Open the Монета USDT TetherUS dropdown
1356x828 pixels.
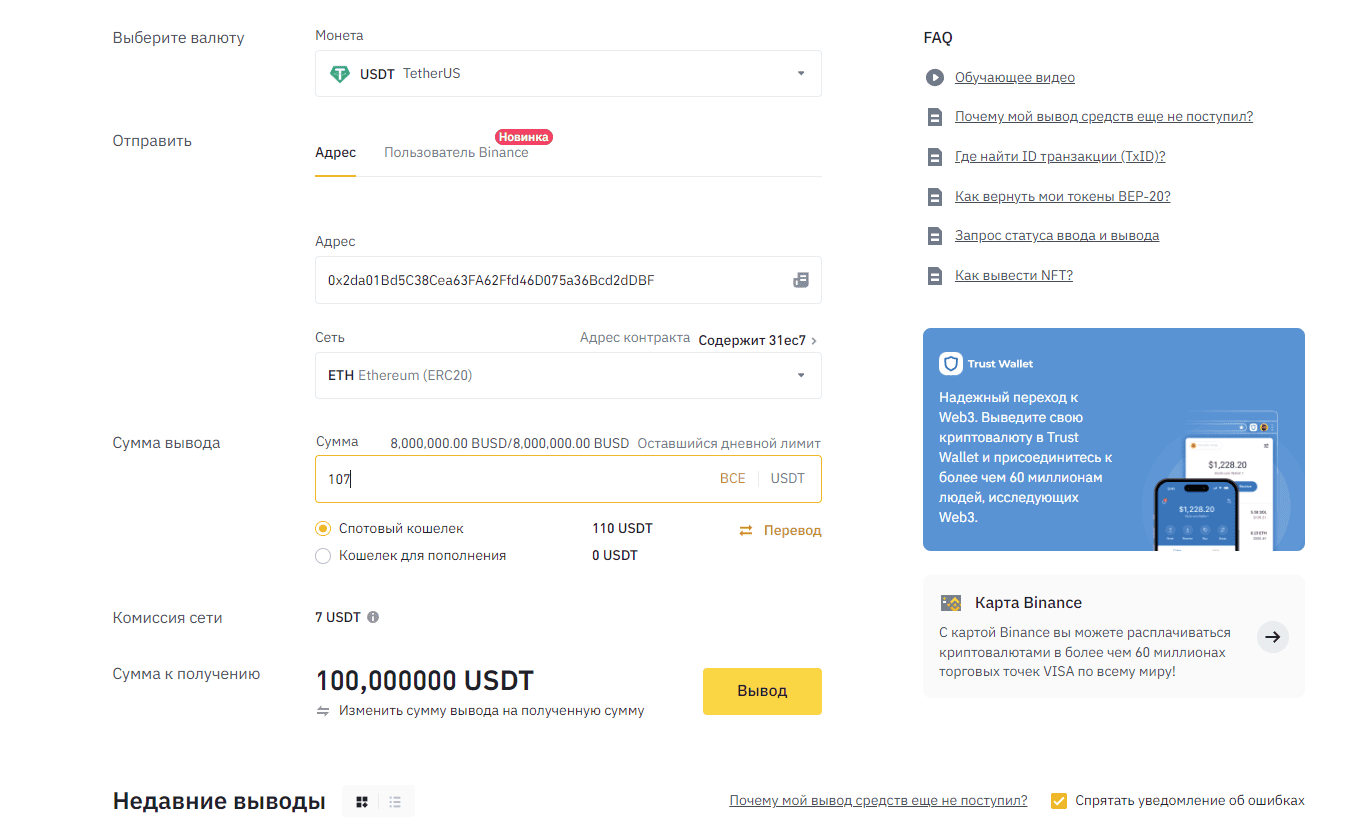pyautogui.click(x=568, y=73)
